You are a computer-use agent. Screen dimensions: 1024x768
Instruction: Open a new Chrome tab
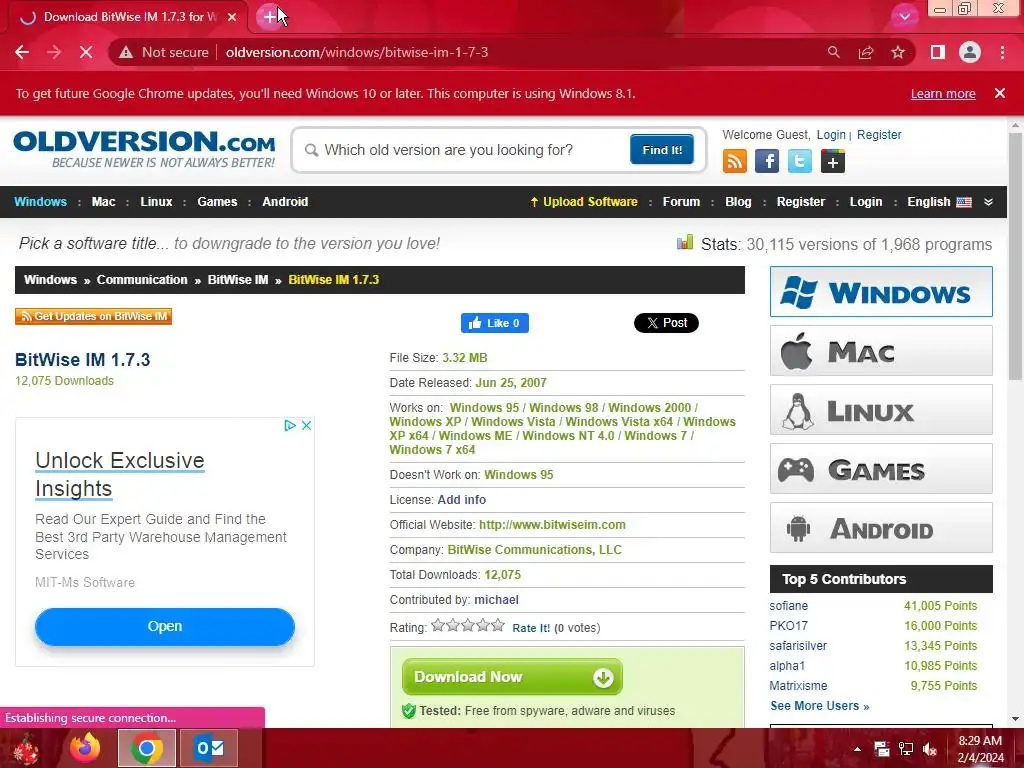pos(269,17)
